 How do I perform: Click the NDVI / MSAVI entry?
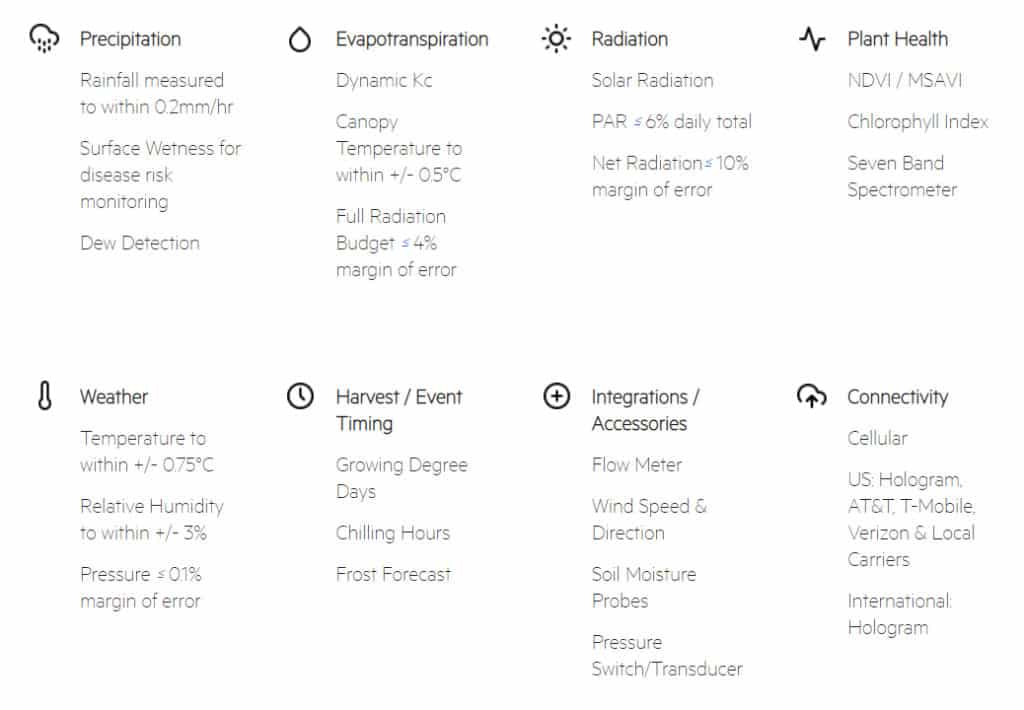tap(904, 80)
